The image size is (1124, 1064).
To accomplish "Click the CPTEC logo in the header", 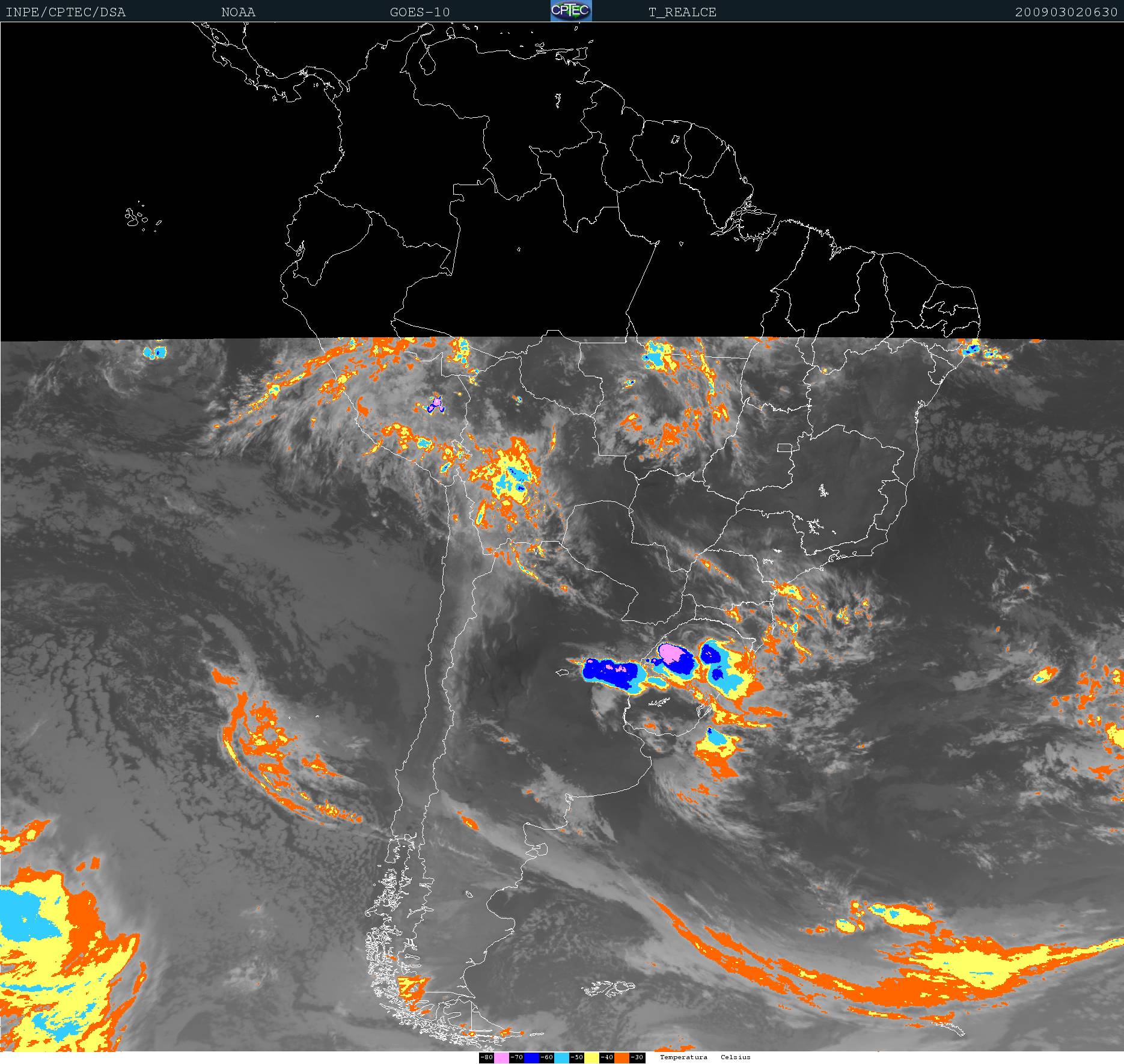I will [571, 11].
